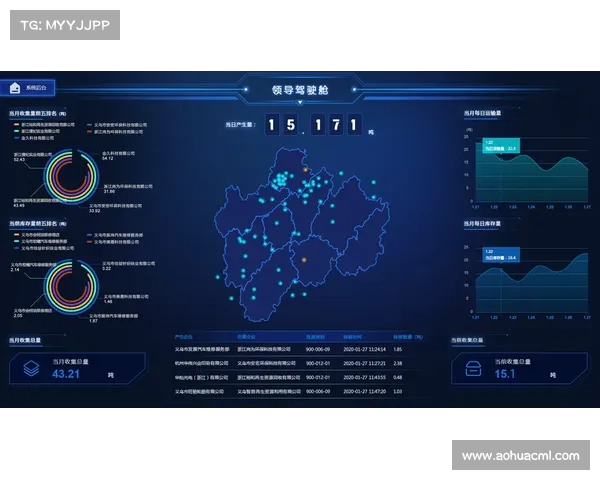This screenshot has width=600, height=480.
Task: Toggle the purple legend entry in the 当前库存量前五排名 legend
Action: (x=115, y=235)
